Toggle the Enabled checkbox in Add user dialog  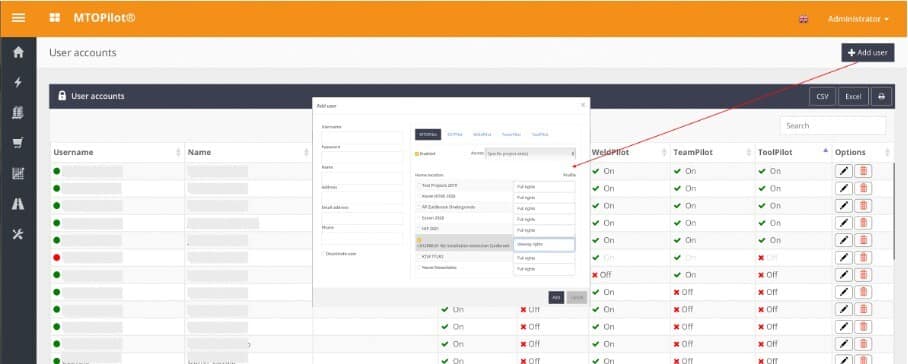[417, 154]
